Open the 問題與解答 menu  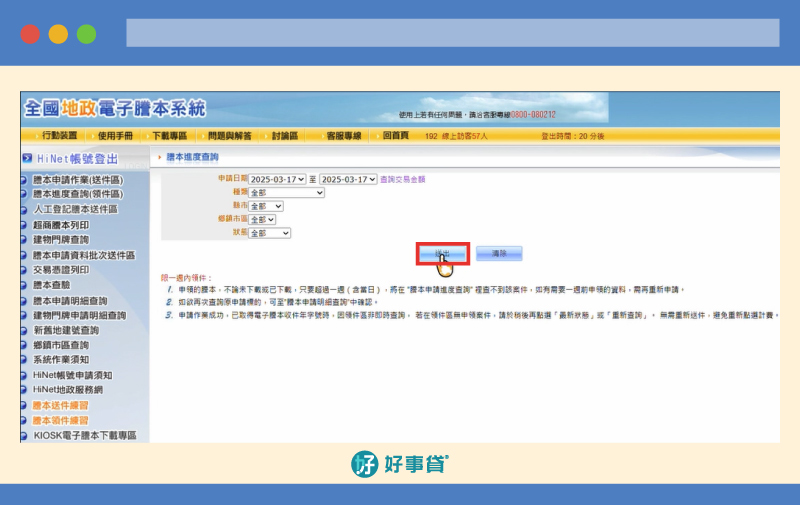click(227, 135)
